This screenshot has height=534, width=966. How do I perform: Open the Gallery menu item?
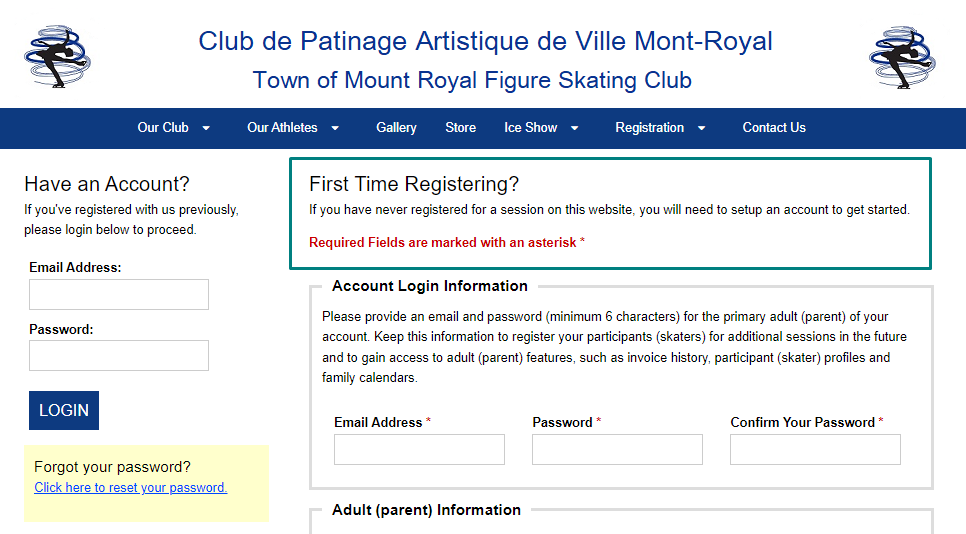click(x=396, y=127)
